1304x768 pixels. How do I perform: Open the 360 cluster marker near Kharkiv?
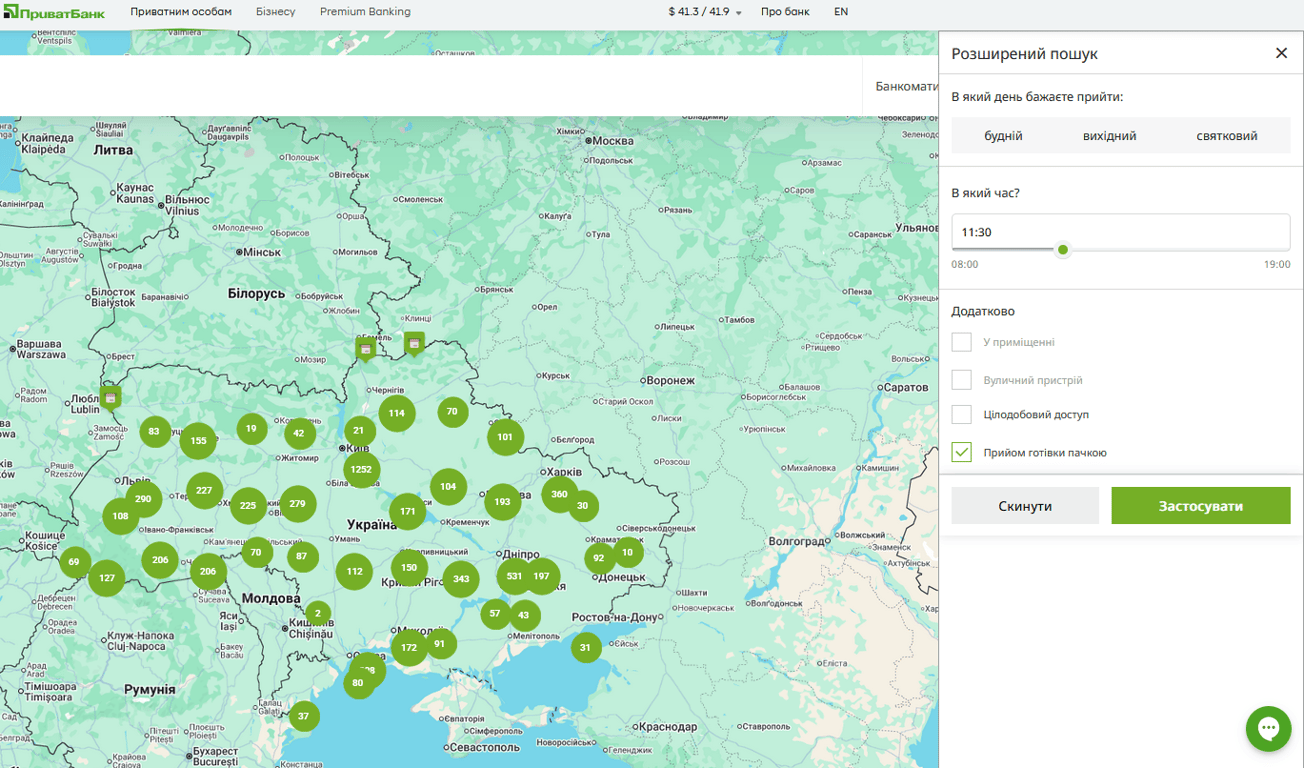click(559, 494)
